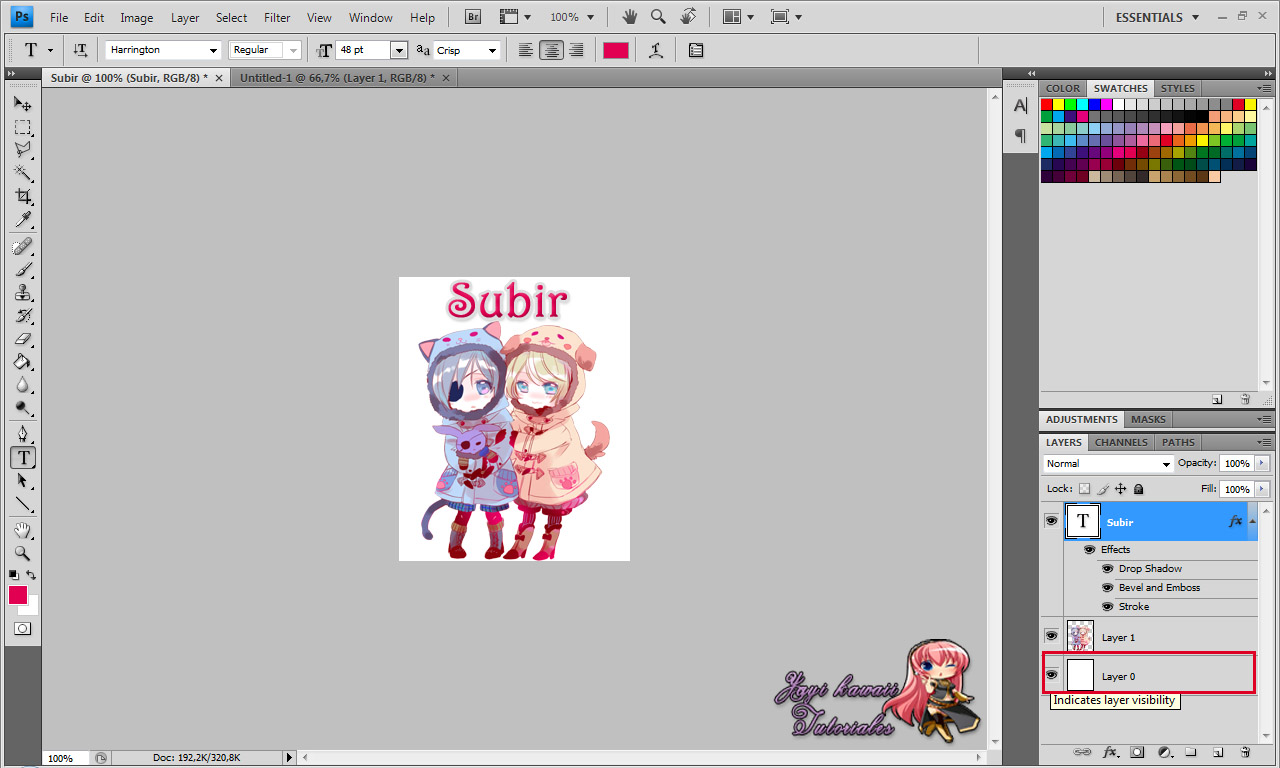Launch Adobe Bridge from application bar
The image size is (1280, 768).
pos(474,17)
